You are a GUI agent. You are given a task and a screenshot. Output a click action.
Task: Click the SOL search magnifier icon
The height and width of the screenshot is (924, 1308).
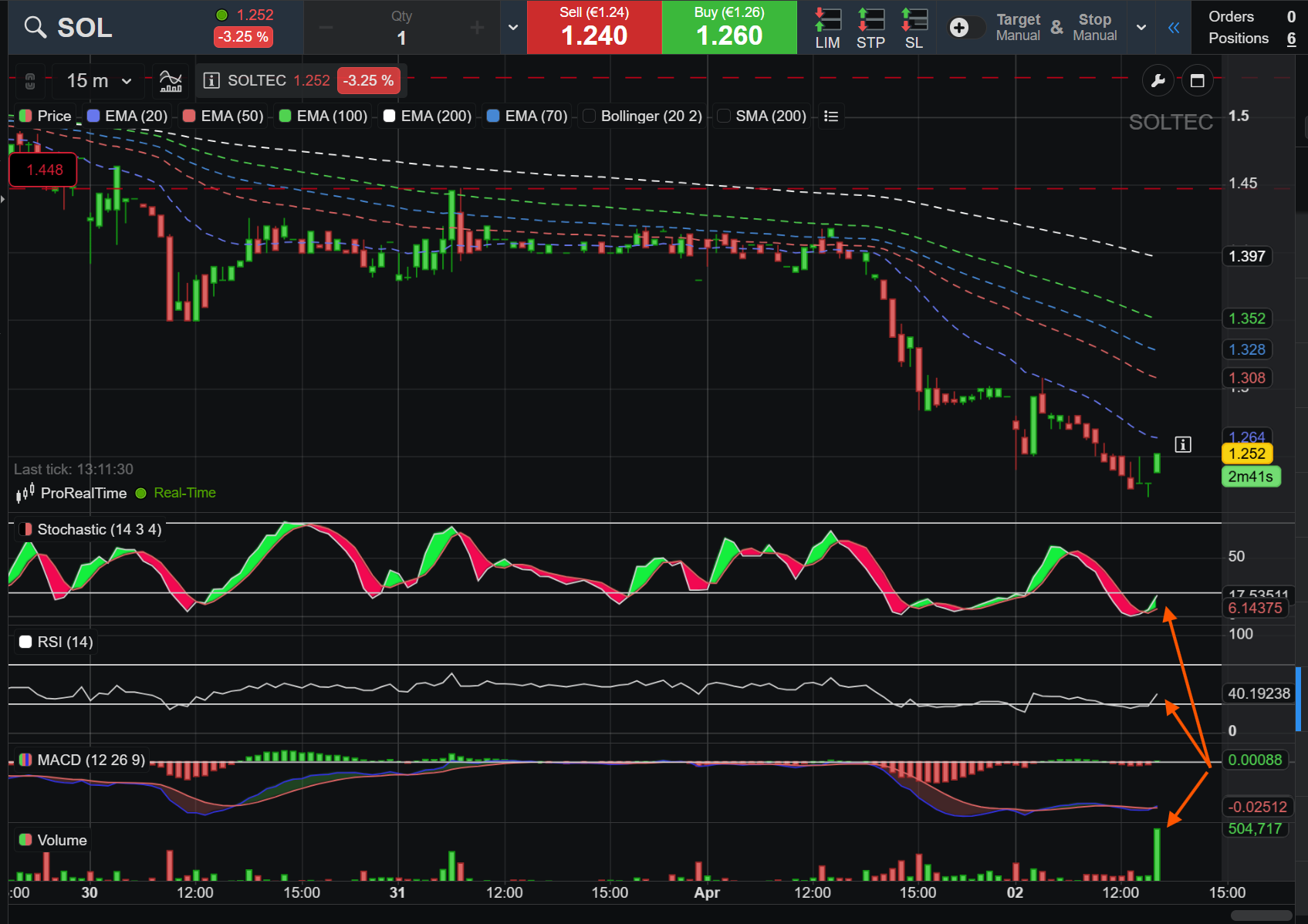click(35, 27)
